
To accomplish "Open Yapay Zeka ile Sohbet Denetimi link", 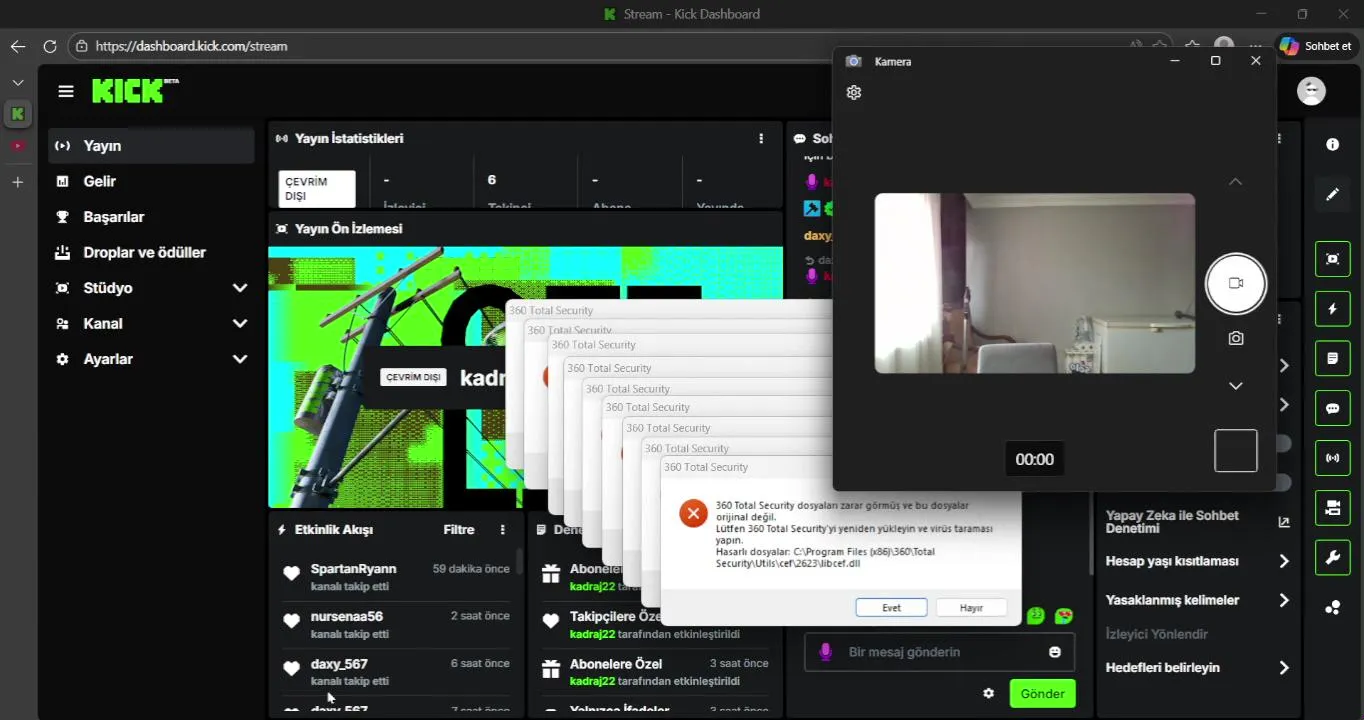I will 1198,522.
